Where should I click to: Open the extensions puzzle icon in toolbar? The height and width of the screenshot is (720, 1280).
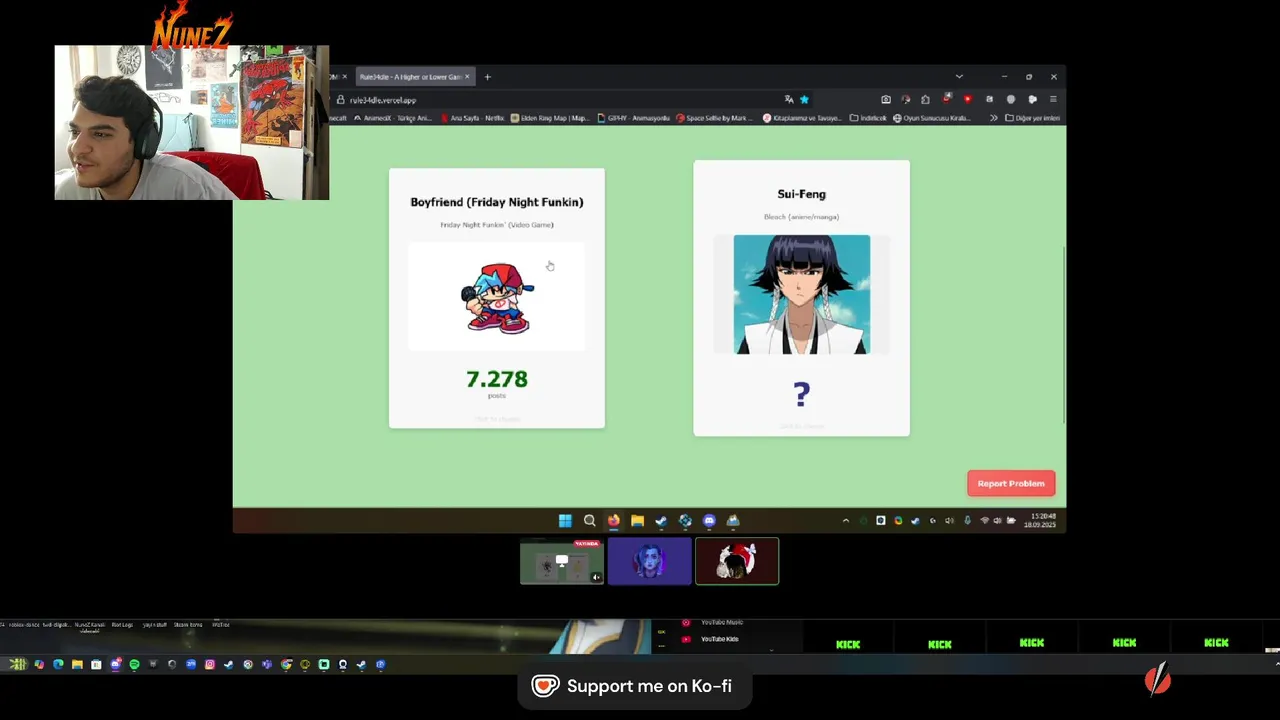point(925,100)
